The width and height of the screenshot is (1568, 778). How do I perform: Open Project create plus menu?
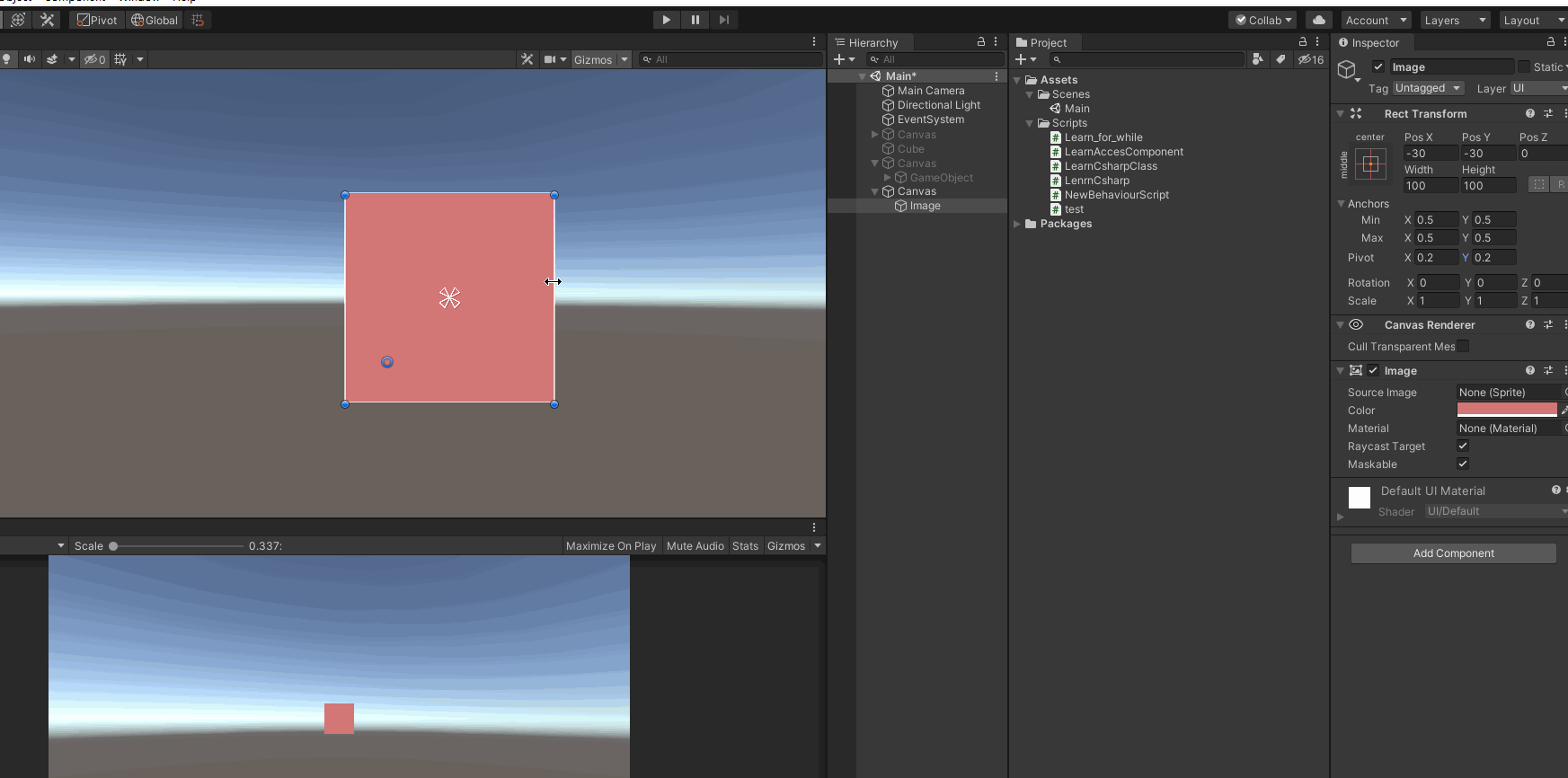coord(1025,59)
